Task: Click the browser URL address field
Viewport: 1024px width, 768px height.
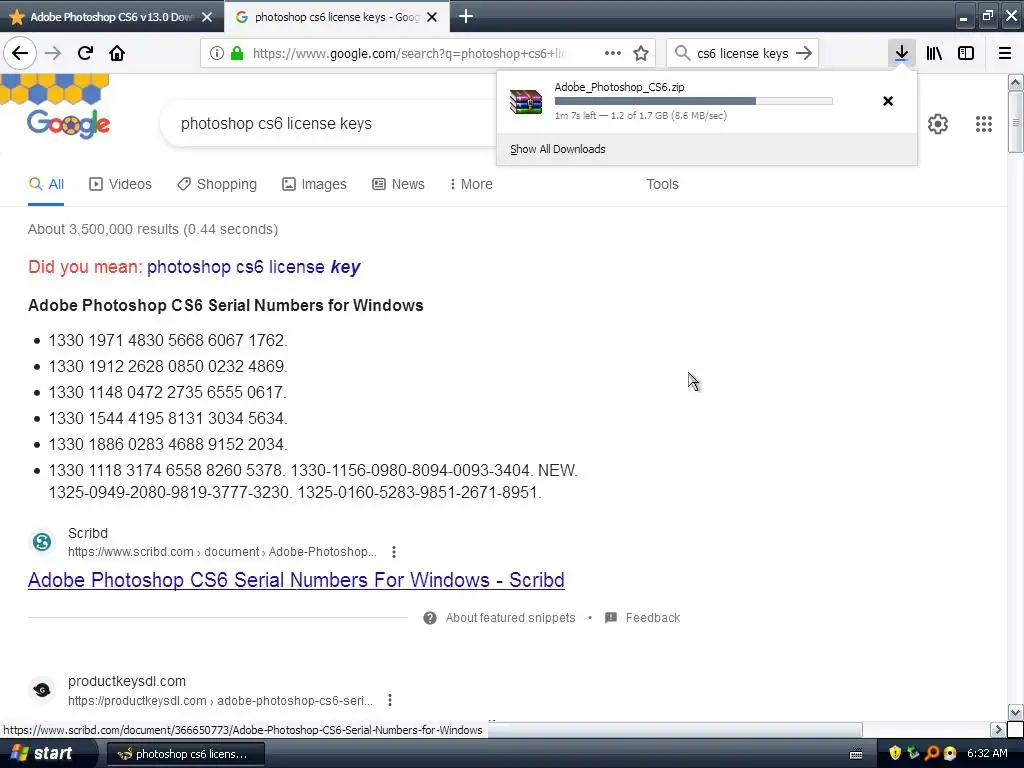Action: (408, 54)
